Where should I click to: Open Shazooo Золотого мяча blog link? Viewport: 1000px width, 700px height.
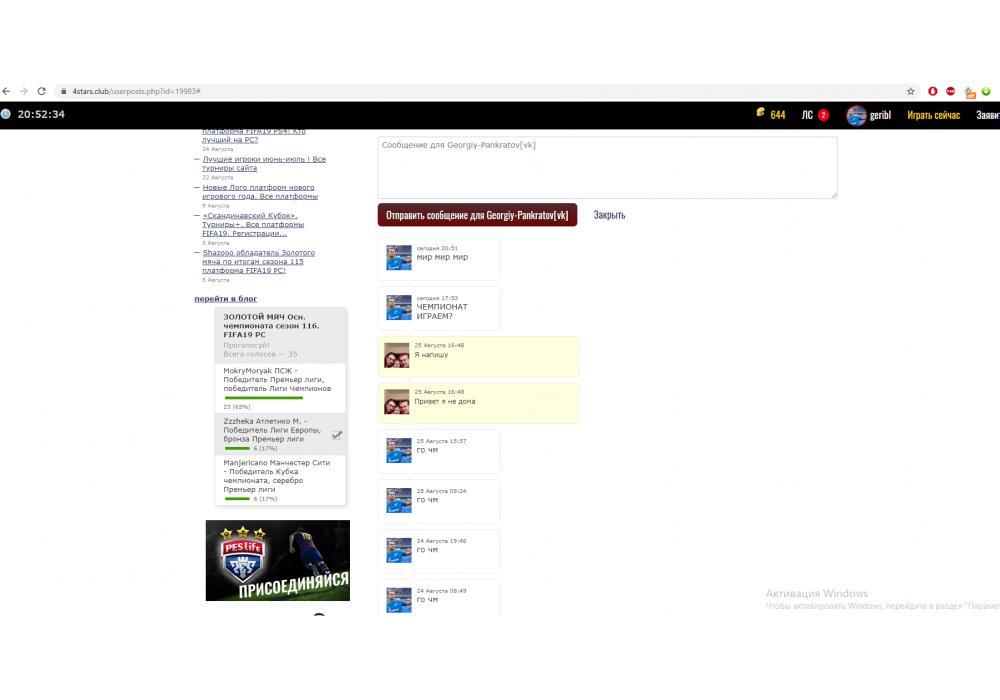[x=258, y=261]
